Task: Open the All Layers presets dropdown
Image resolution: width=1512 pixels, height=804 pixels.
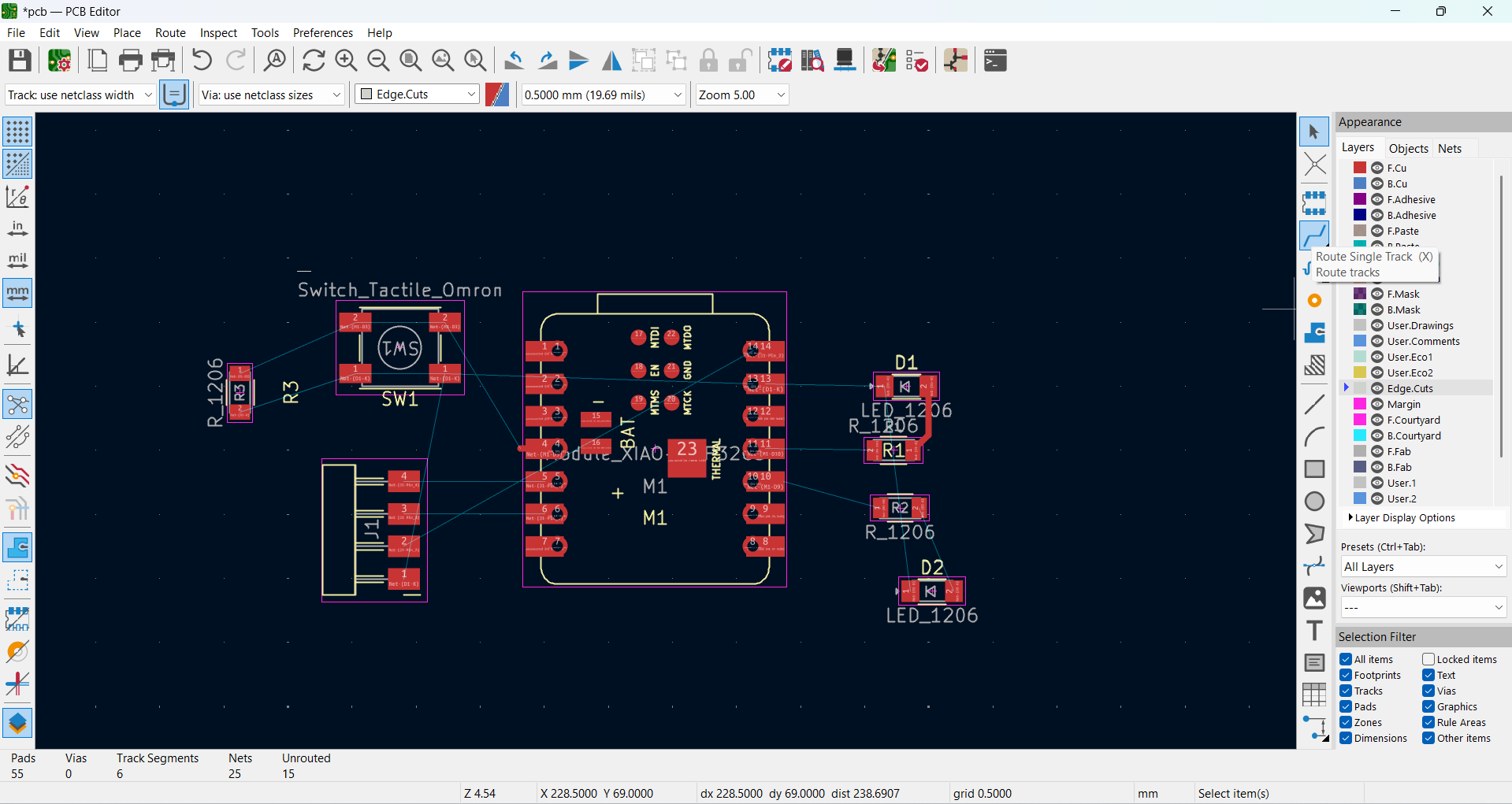Action: click(1424, 567)
